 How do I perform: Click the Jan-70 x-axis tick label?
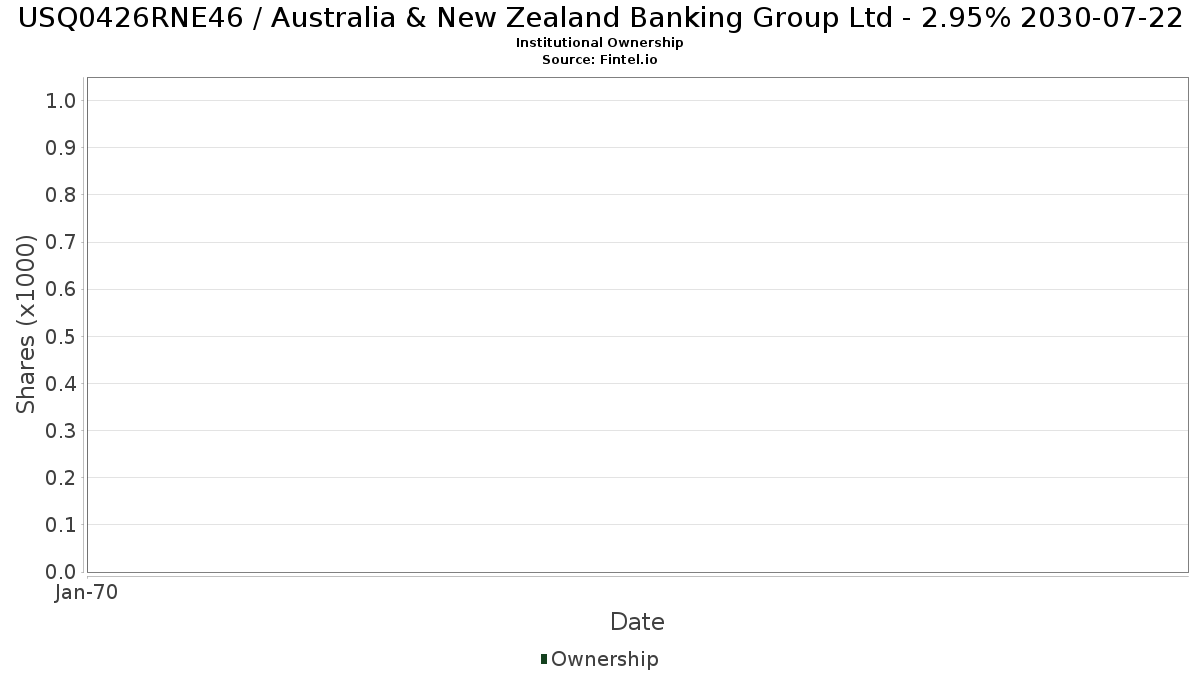click(x=87, y=592)
